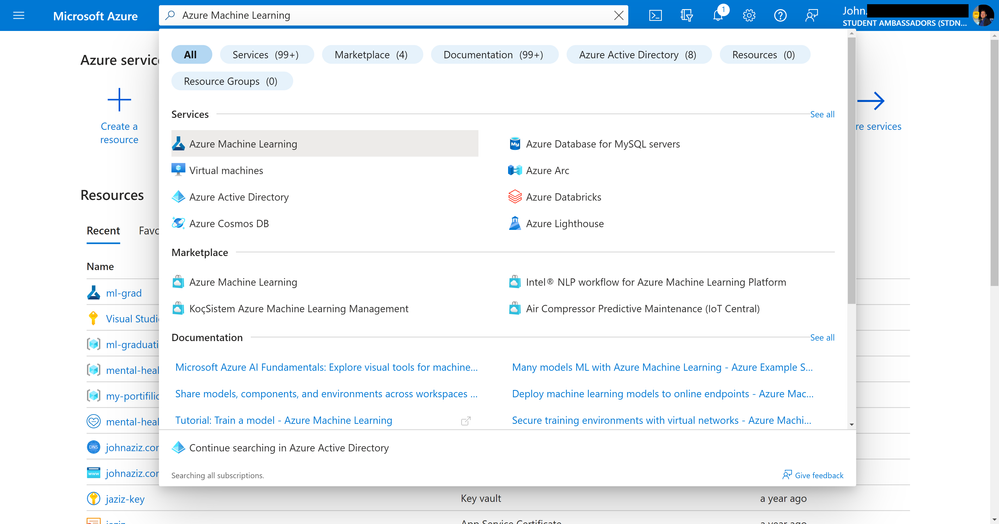Open the hamburger portal menu
Screen dimensions: 999x524
click(x=18, y=15)
